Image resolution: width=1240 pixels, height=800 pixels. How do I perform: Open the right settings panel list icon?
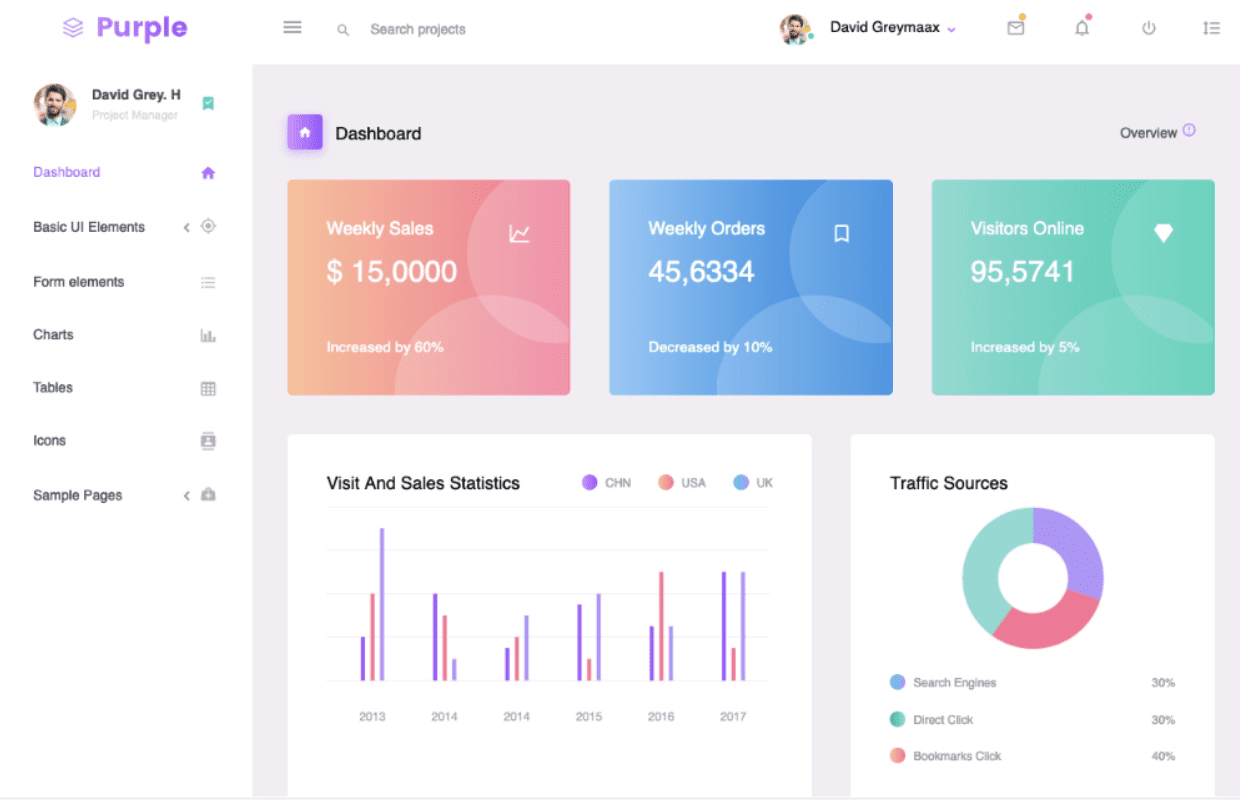[1212, 28]
